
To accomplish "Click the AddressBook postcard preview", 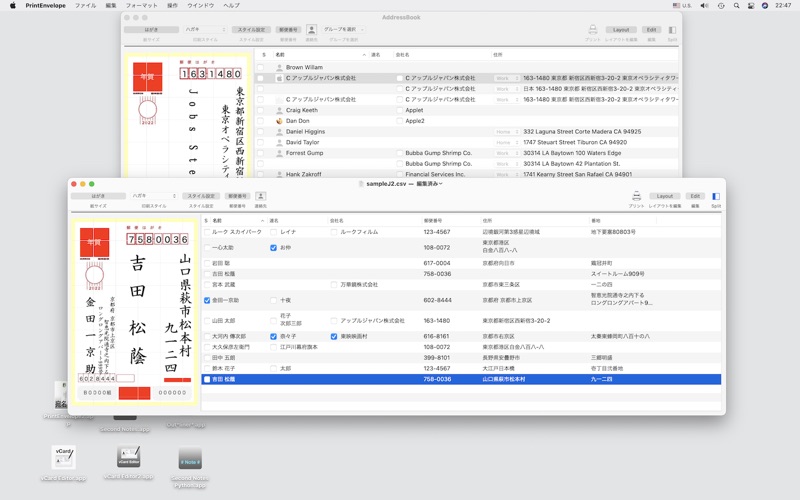I will [188, 115].
